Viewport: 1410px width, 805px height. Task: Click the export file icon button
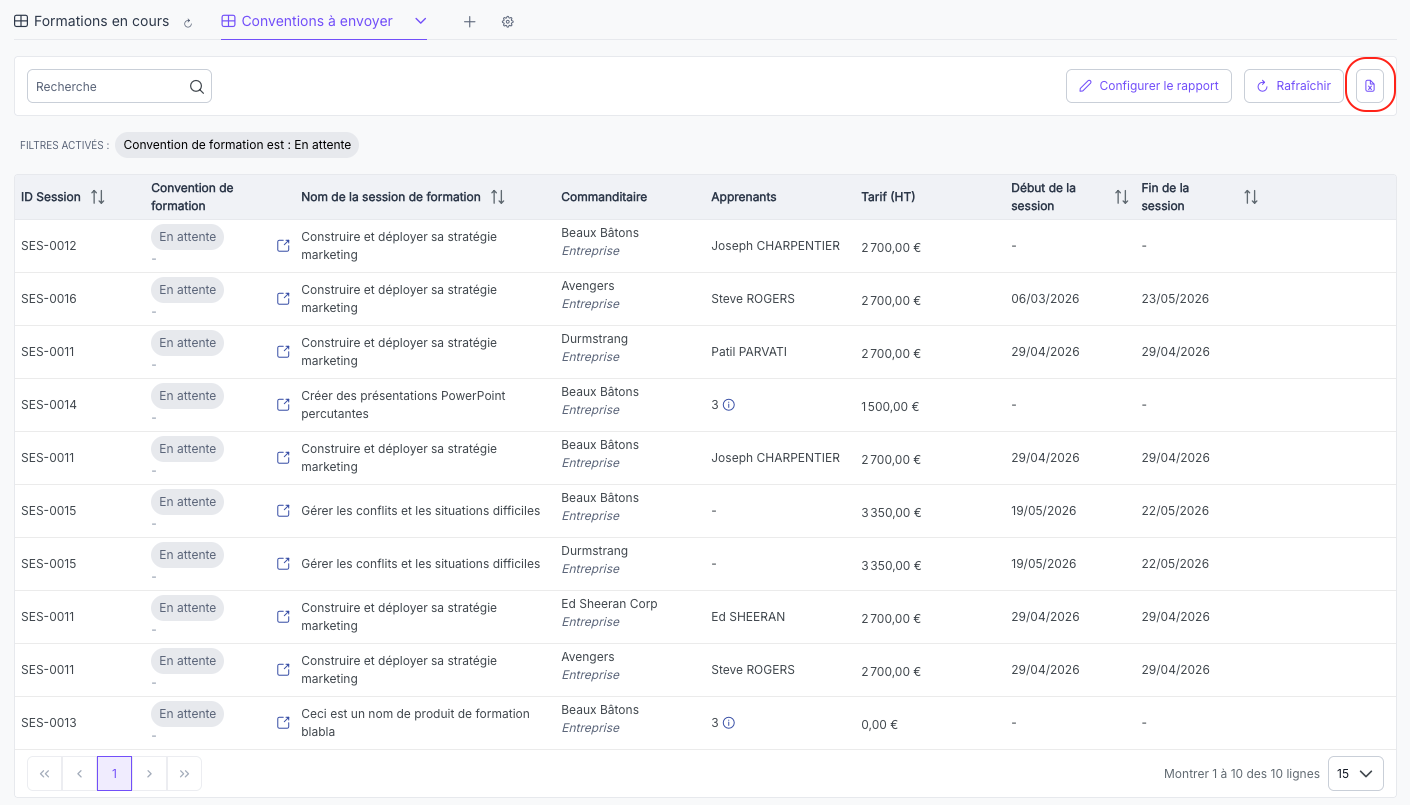coord(1370,86)
